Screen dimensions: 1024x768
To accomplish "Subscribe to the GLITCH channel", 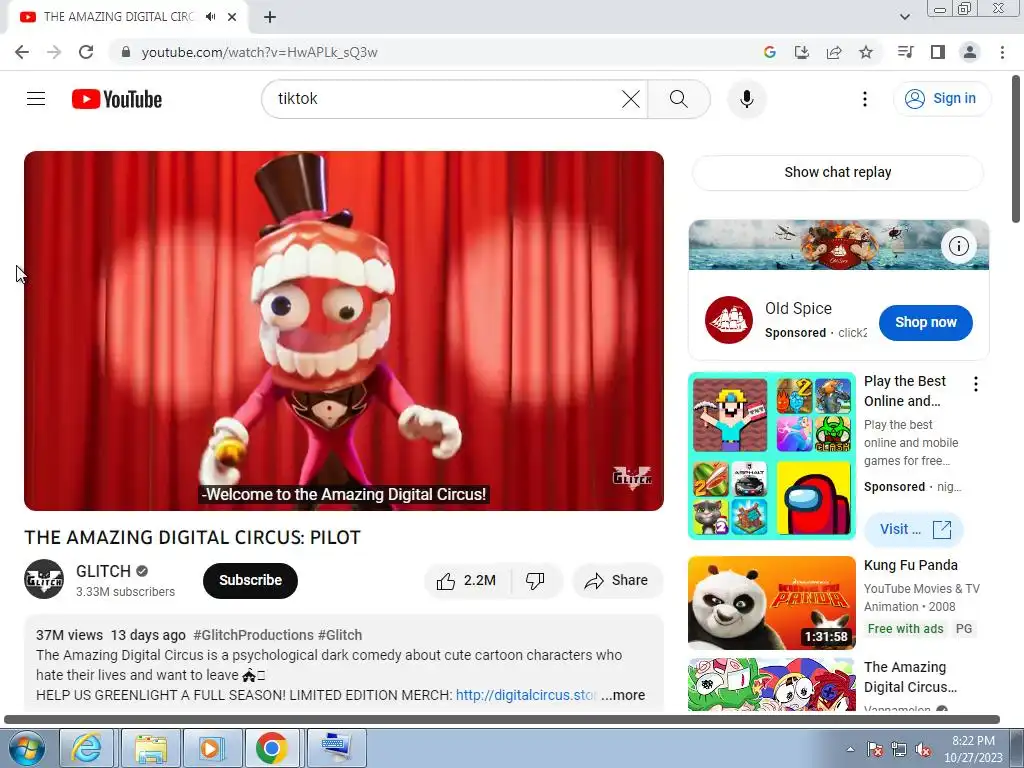I will pyautogui.click(x=250, y=581).
